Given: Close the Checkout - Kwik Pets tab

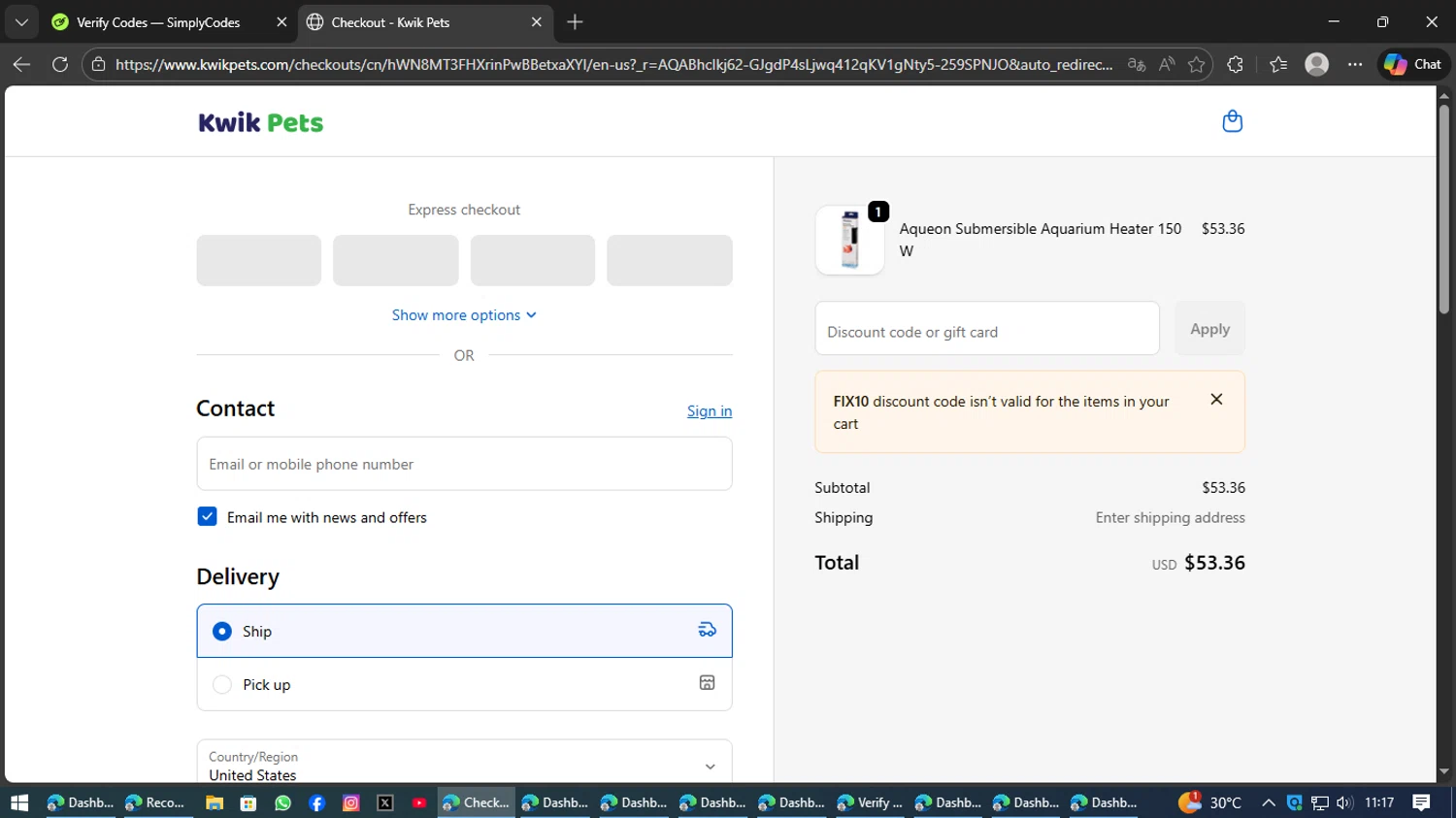Looking at the screenshot, I should point(537,21).
